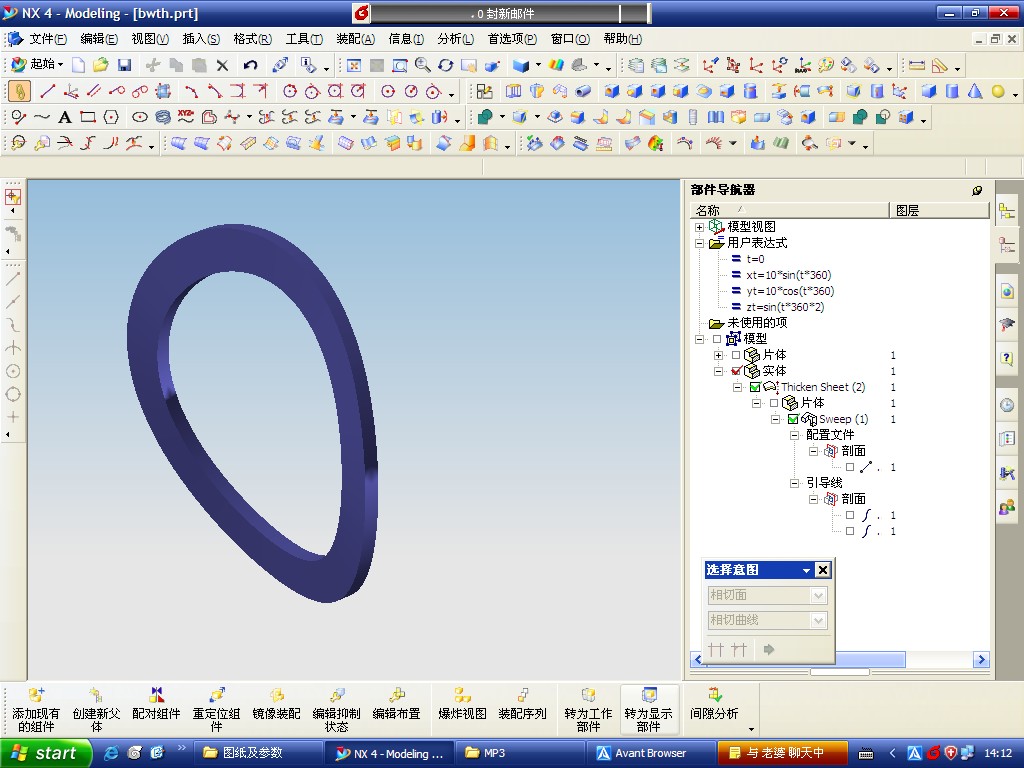Select the Zoom magnifier view tool
Screen dimensions: 1024x768
pos(422,65)
